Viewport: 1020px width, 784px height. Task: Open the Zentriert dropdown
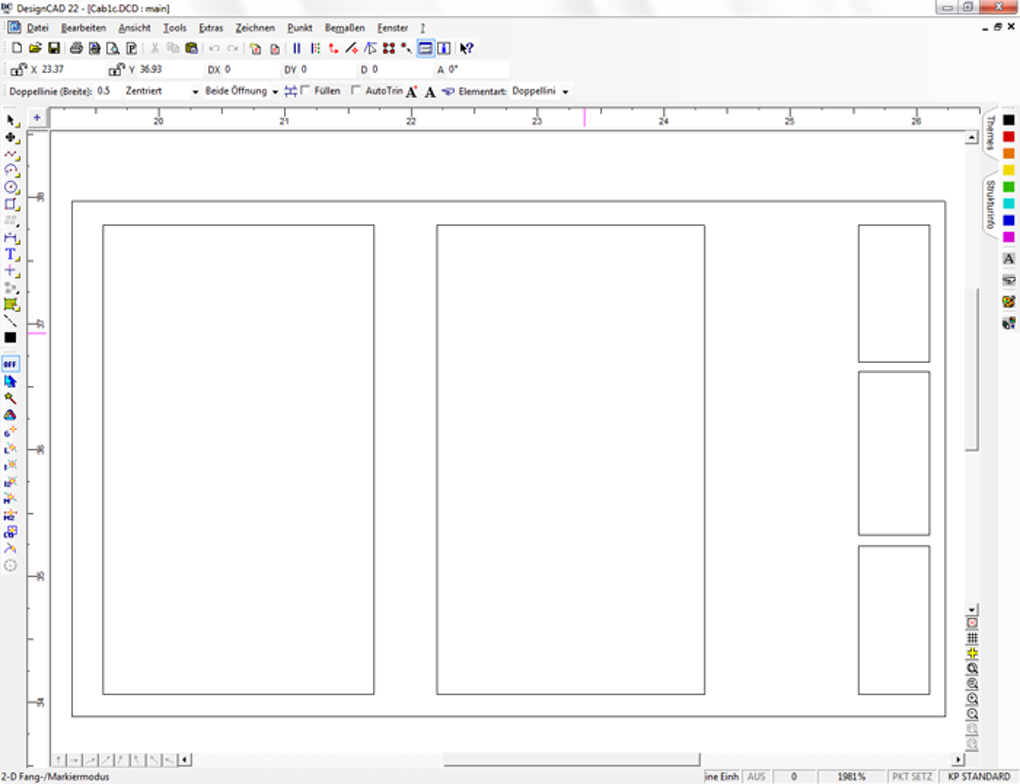coord(196,89)
